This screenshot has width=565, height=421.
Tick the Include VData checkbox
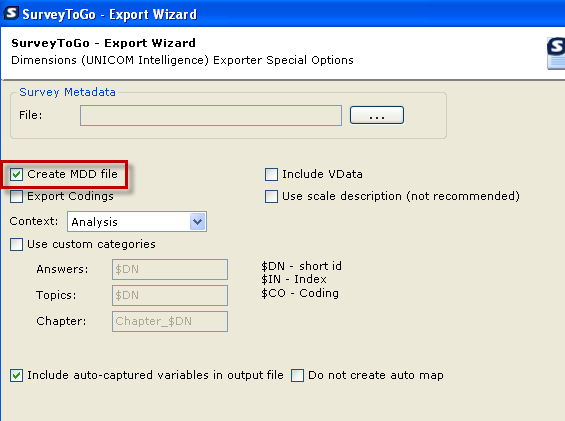pos(271,174)
